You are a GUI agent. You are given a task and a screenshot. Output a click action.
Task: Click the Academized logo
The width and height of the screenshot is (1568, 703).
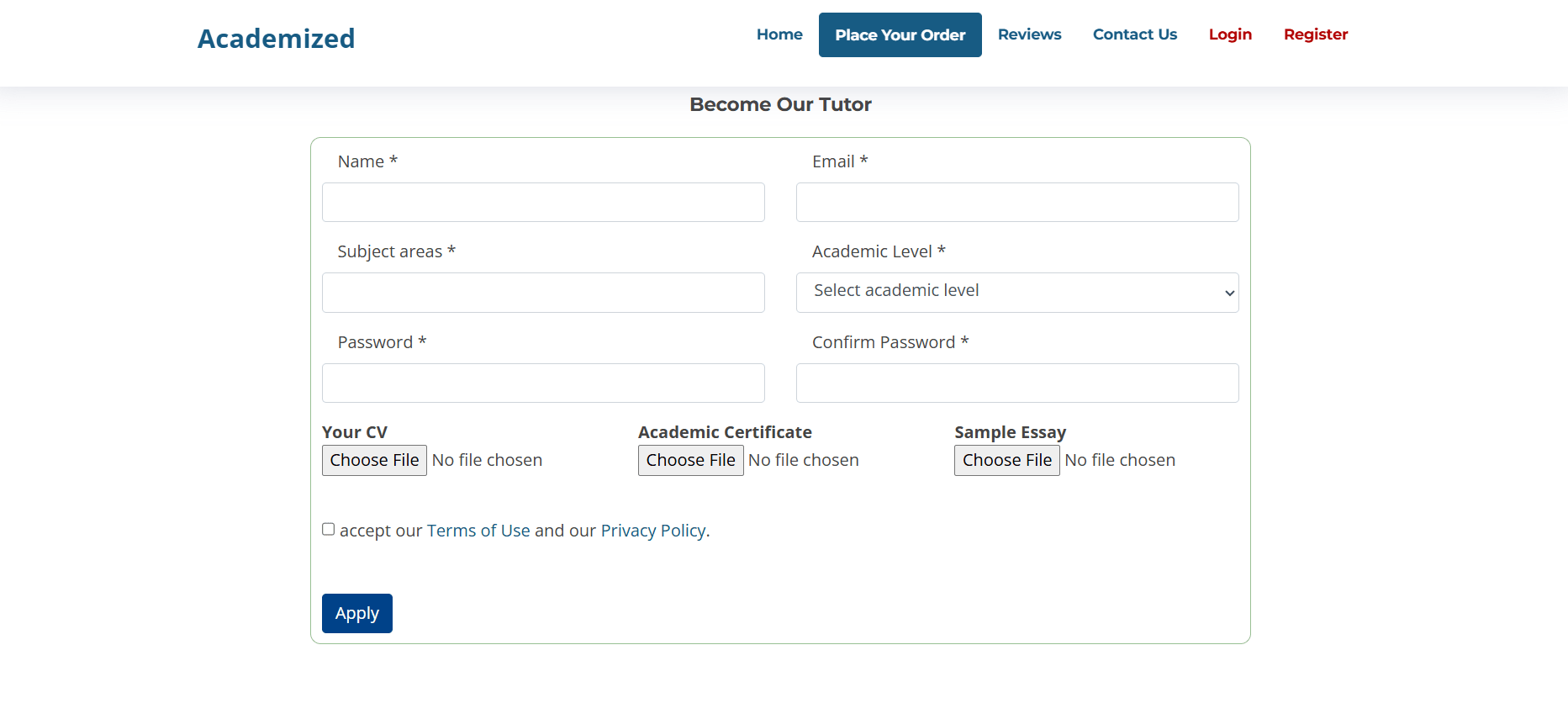276,39
